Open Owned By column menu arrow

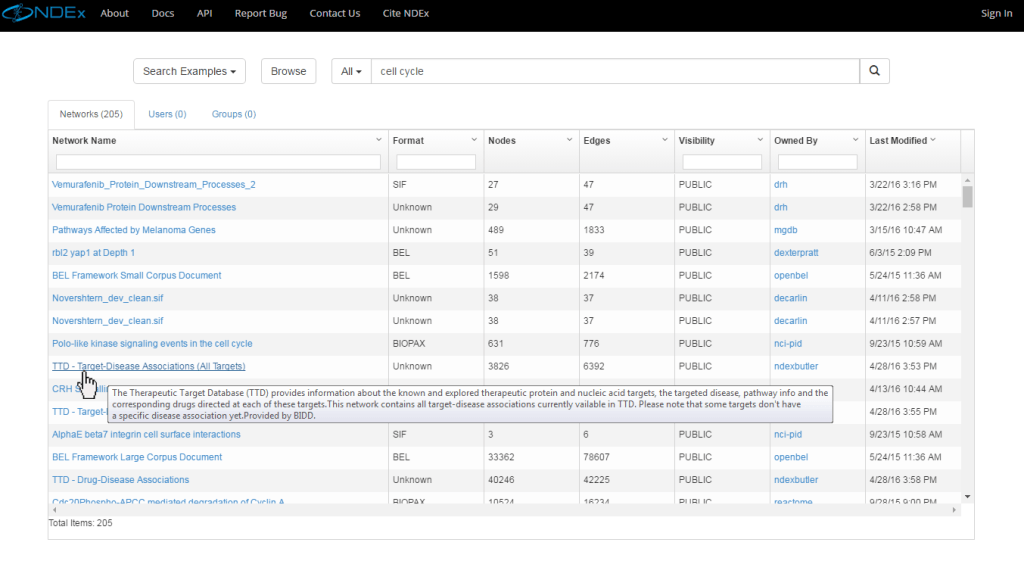pyautogui.click(x=855, y=140)
